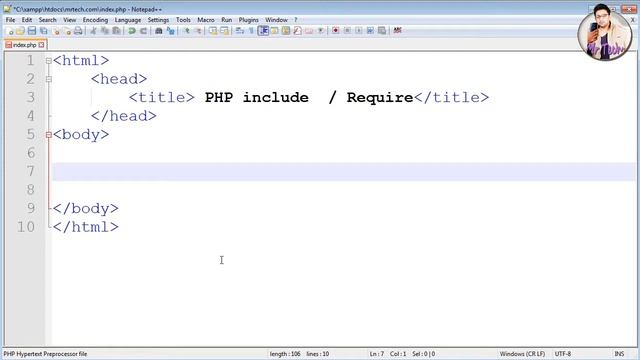Undo with the green arrow icon

[x=132, y=31]
